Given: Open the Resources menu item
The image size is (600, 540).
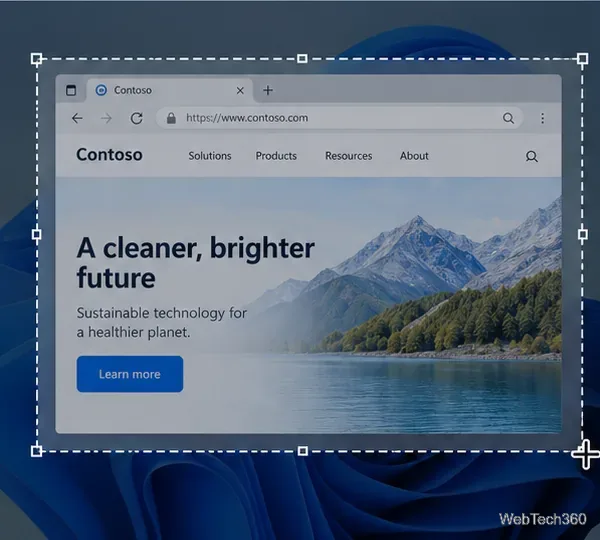Looking at the screenshot, I should coord(349,156).
